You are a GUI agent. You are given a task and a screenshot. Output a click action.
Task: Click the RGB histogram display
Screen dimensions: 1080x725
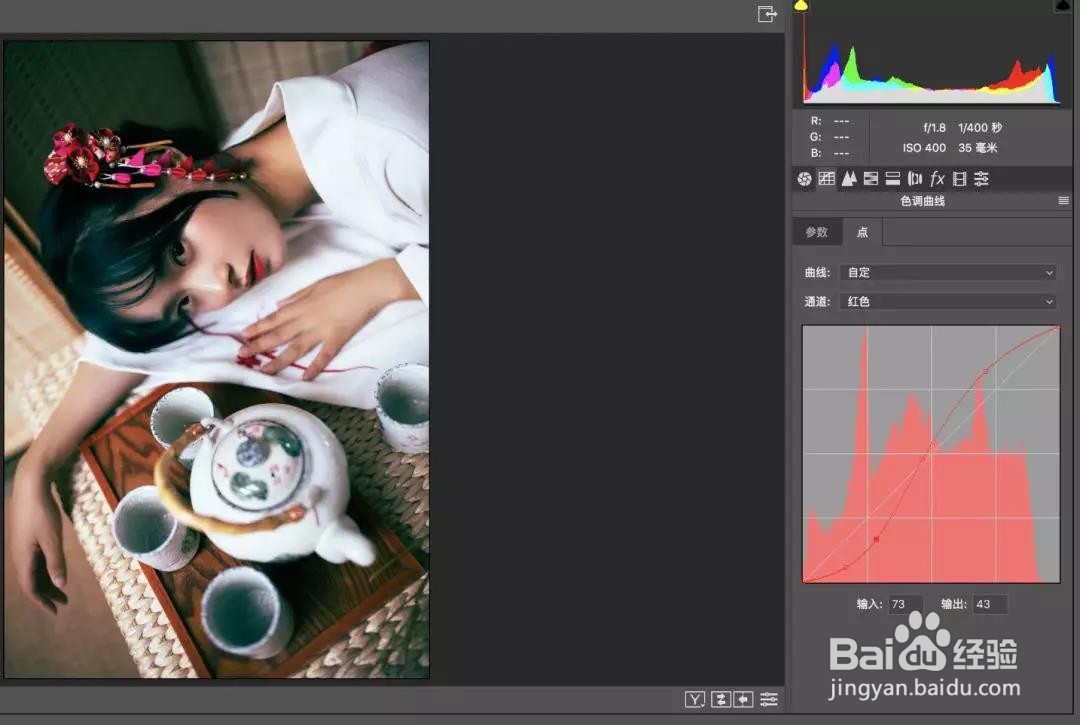[931, 57]
